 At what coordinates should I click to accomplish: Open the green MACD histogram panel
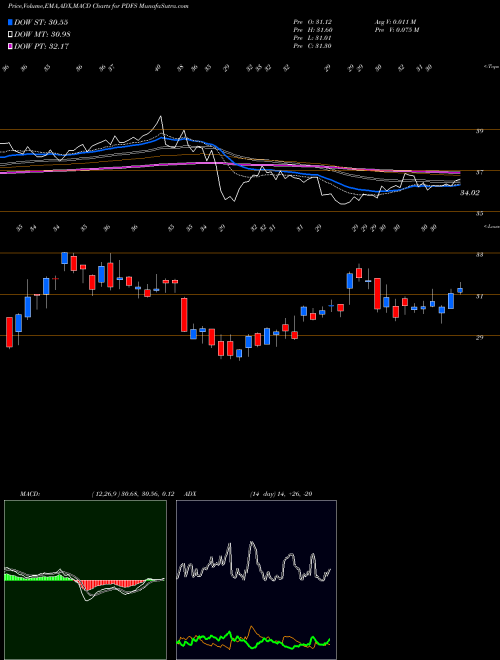click(85, 580)
